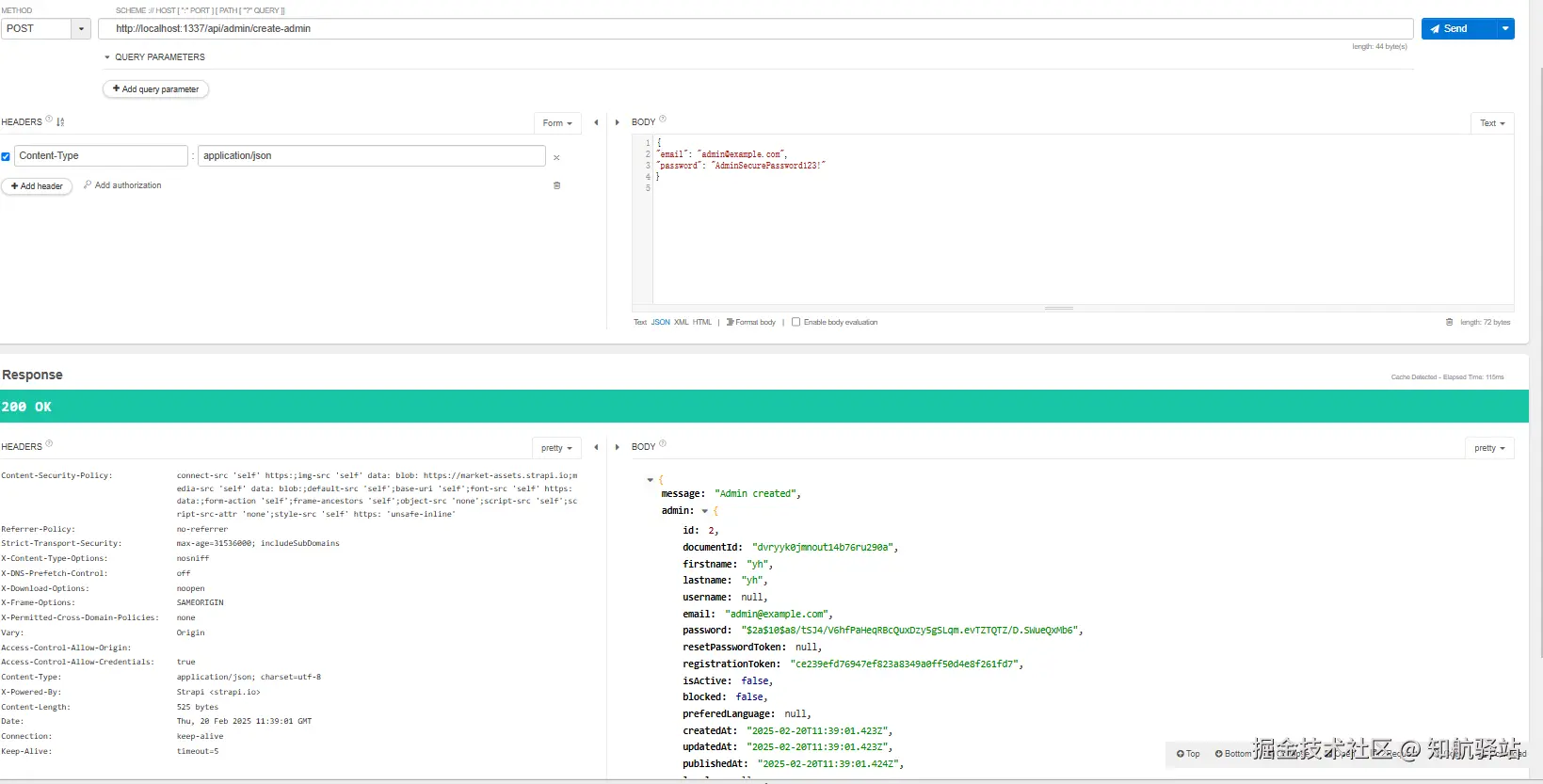Click help icon next to response BODY
The height and width of the screenshot is (784, 1543).
pyautogui.click(x=663, y=443)
